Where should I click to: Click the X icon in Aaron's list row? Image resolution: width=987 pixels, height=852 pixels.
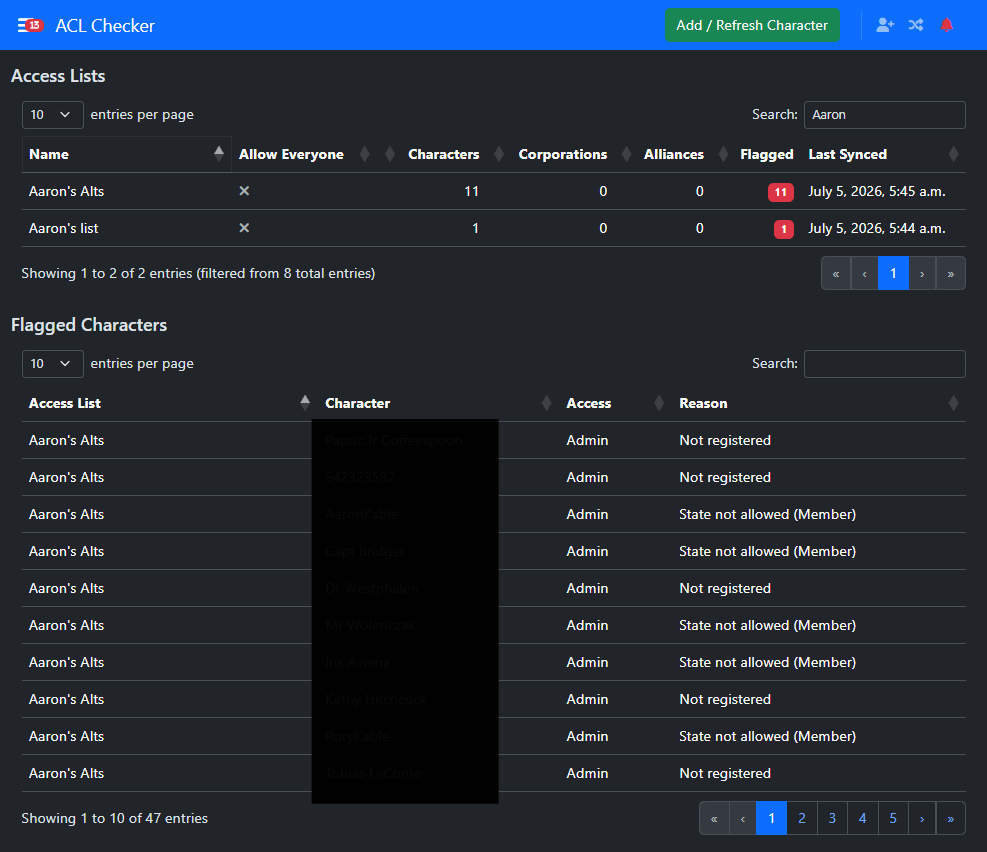(x=244, y=228)
